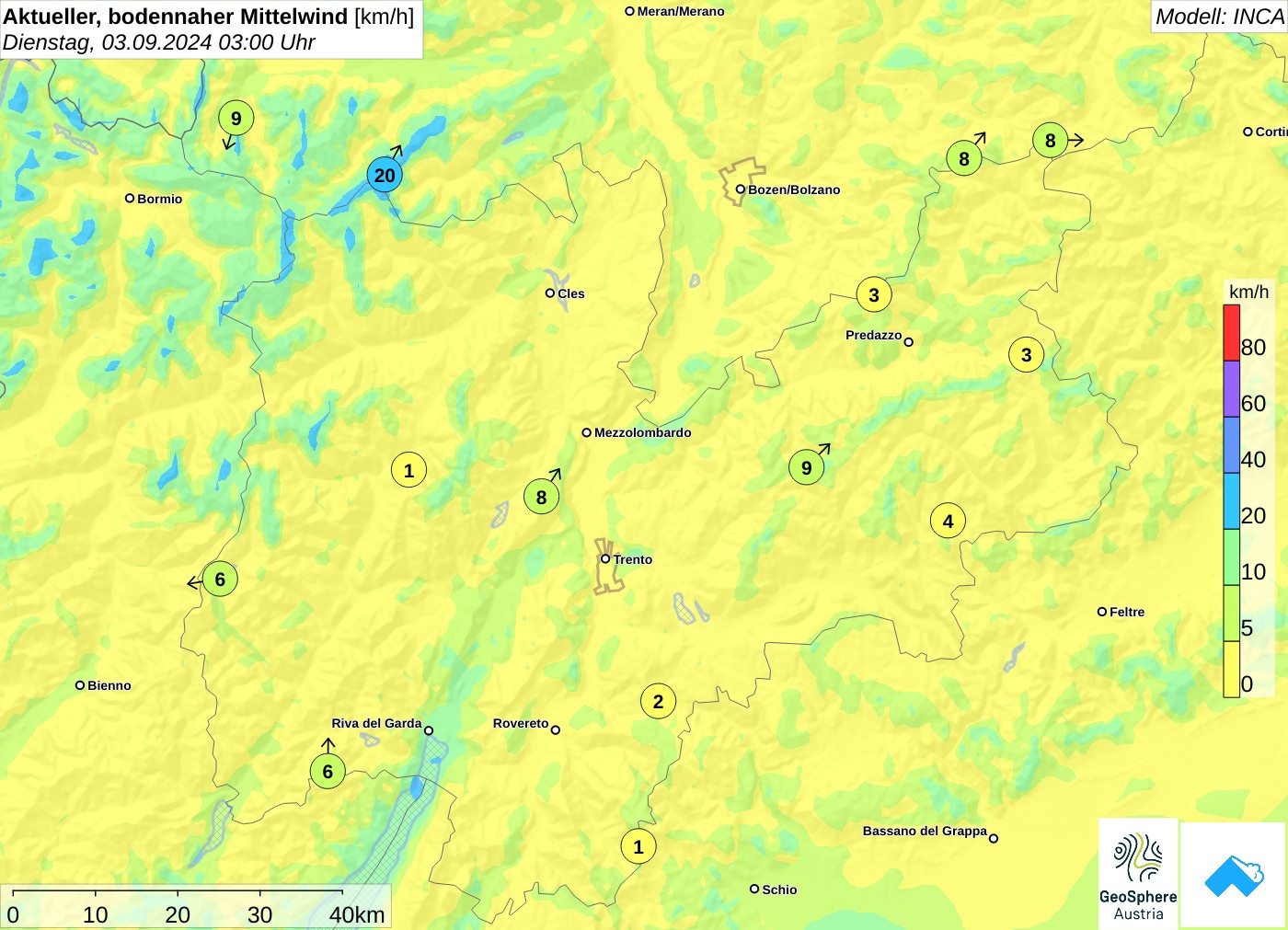
Task: Click the Predazzo town label
Action: (x=873, y=335)
